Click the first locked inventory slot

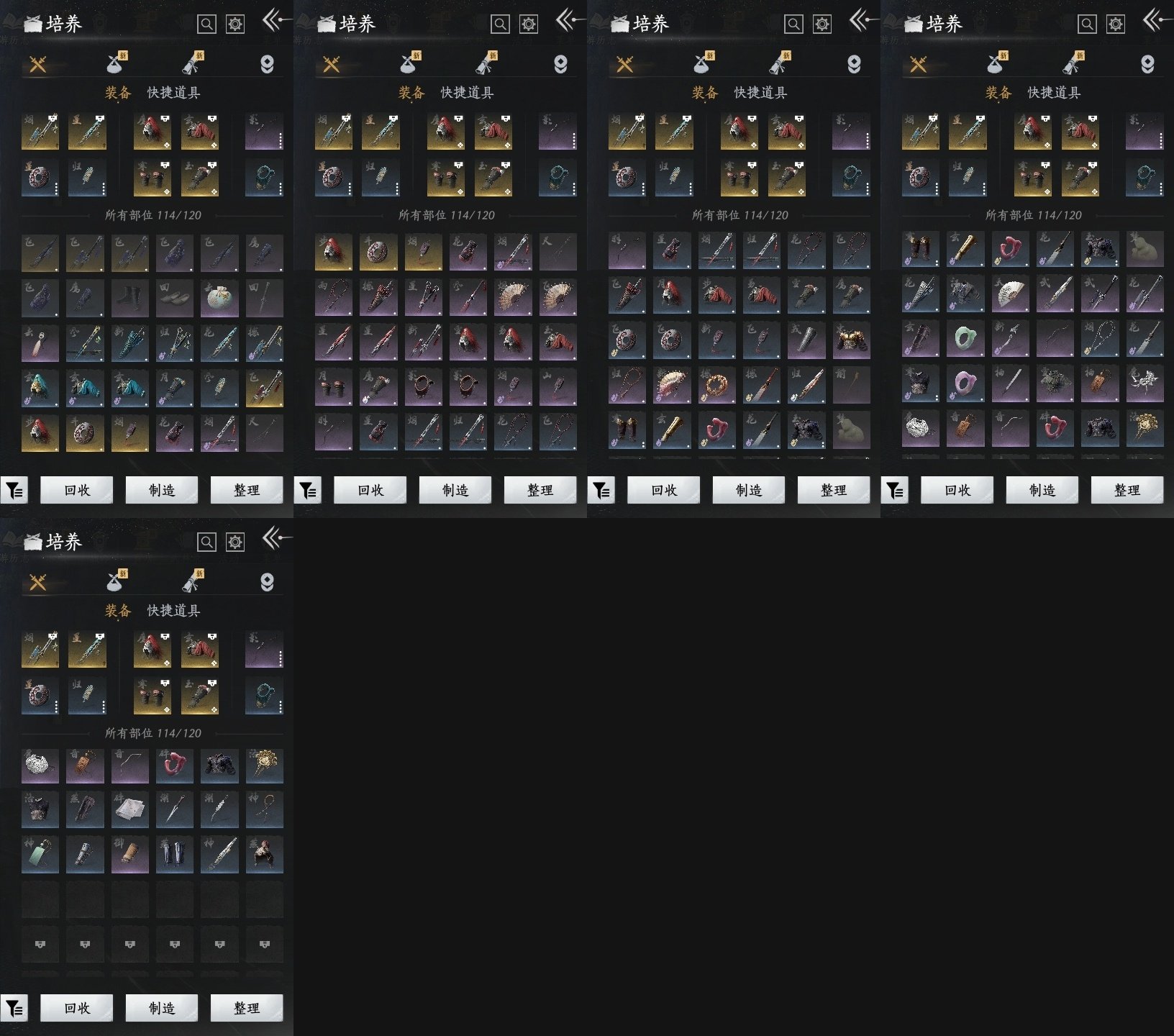pos(40,944)
